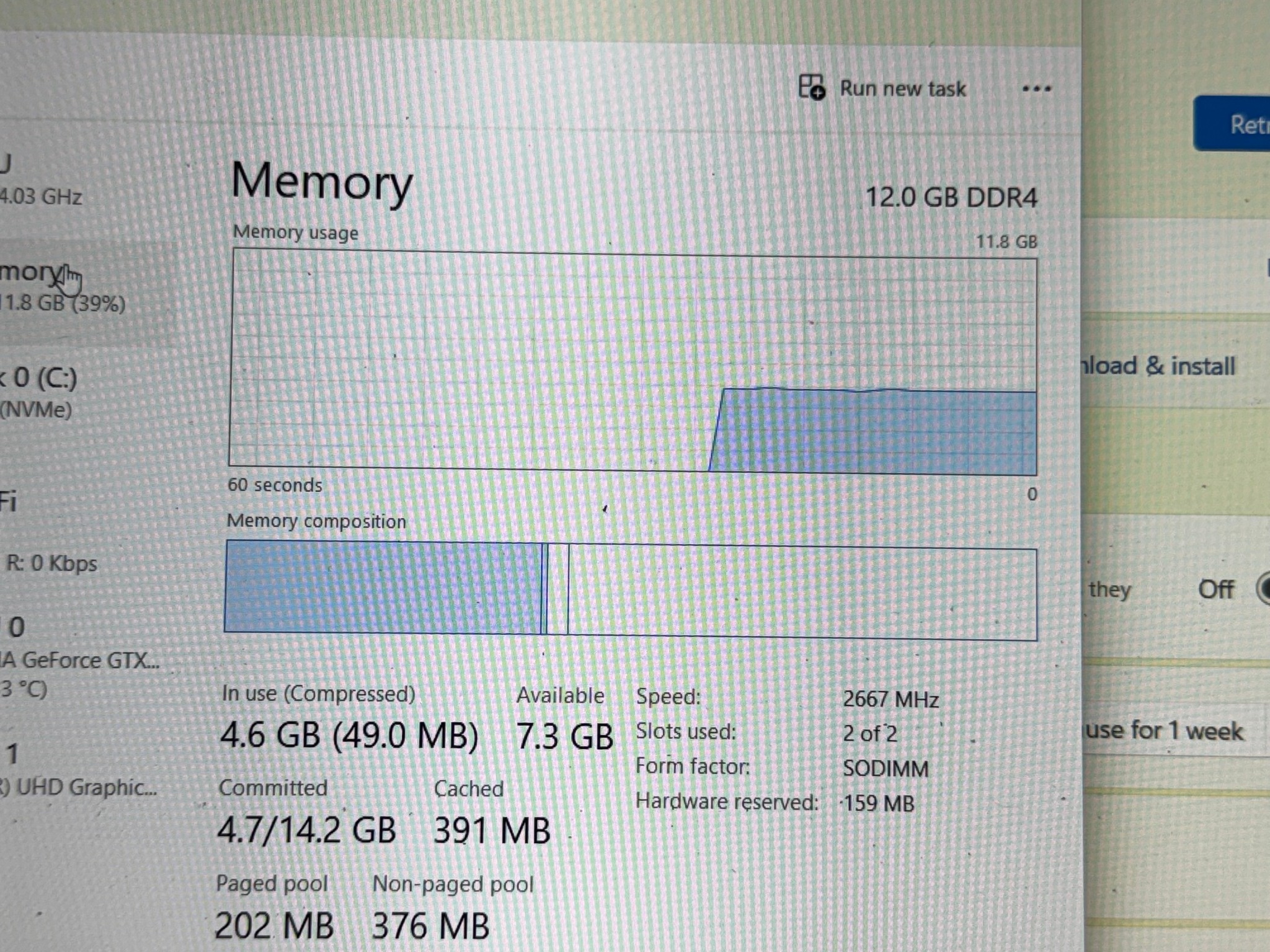Click the Memory usage graph area
The width and height of the screenshot is (1270, 952).
tap(633, 363)
